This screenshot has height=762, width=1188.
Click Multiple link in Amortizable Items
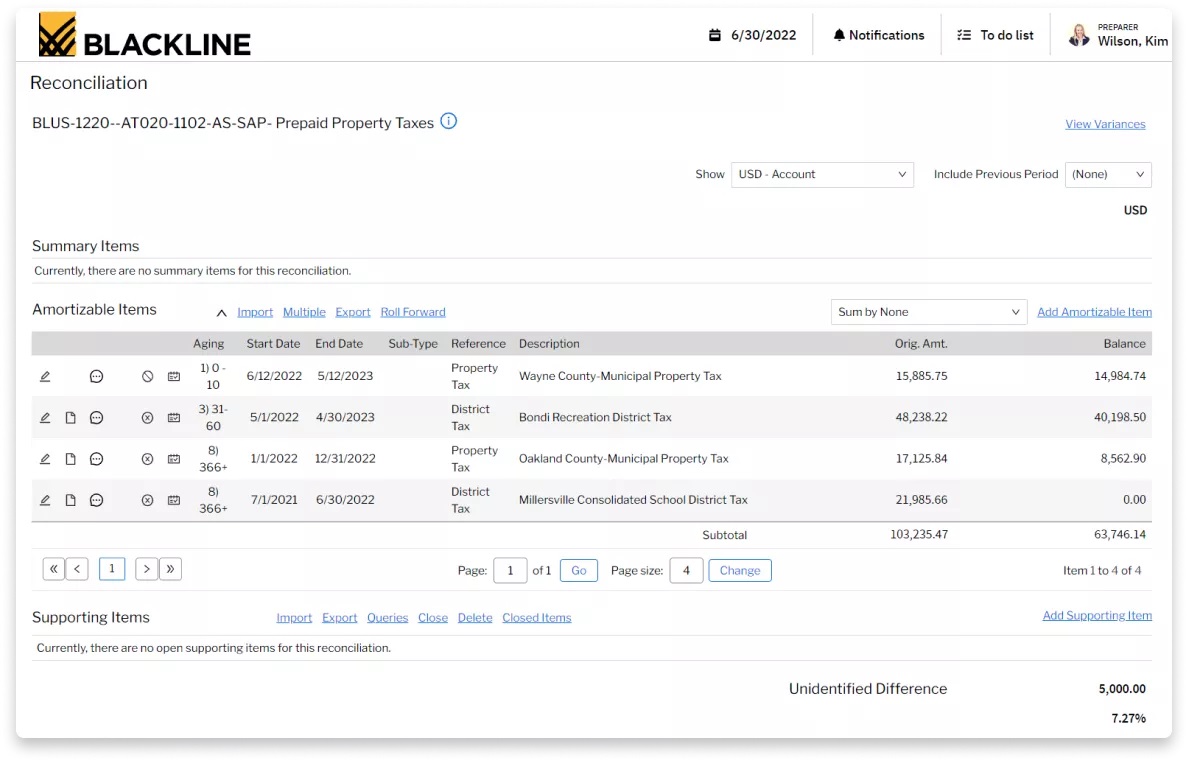[304, 312]
